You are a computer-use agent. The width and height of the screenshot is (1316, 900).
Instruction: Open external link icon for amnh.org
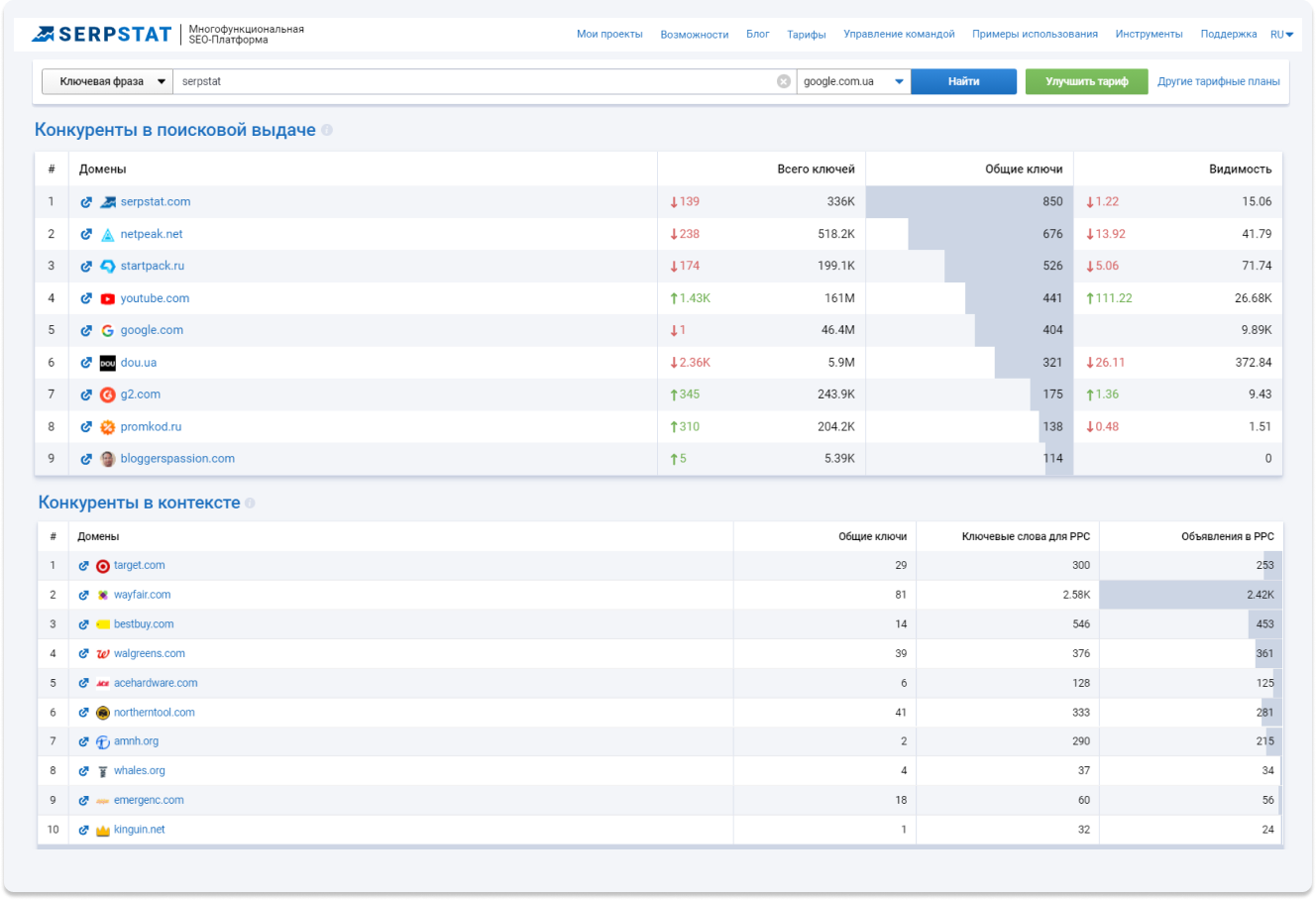coord(84,741)
